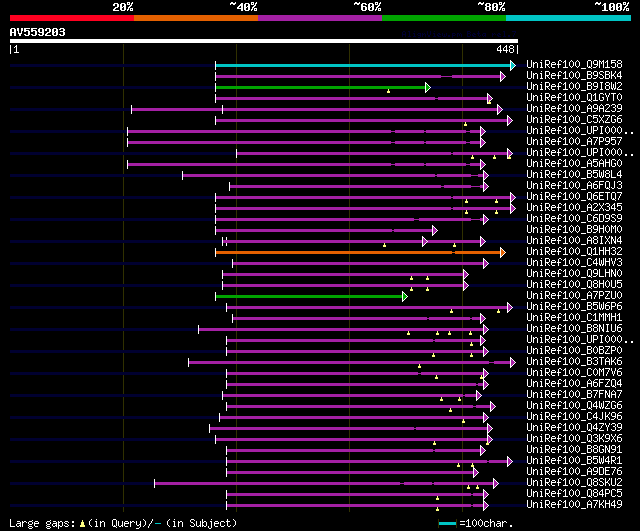Image resolution: width=640 pixels, height=531 pixels.
Task: Click the white AV559203 query bar
Action: pos(264,41)
